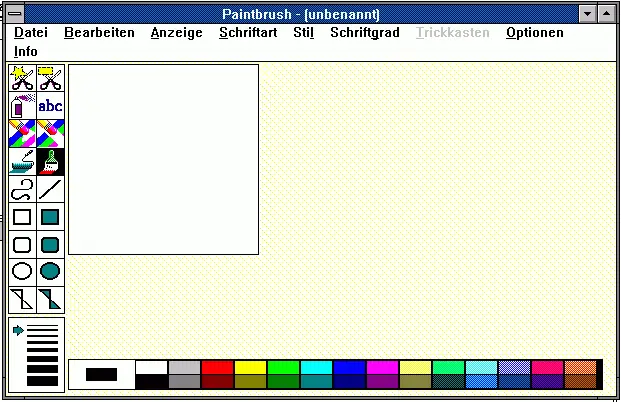This screenshot has height=402, width=621.
Task: Pick the olive swatch below bright yellow
Action: [x=250, y=382]
